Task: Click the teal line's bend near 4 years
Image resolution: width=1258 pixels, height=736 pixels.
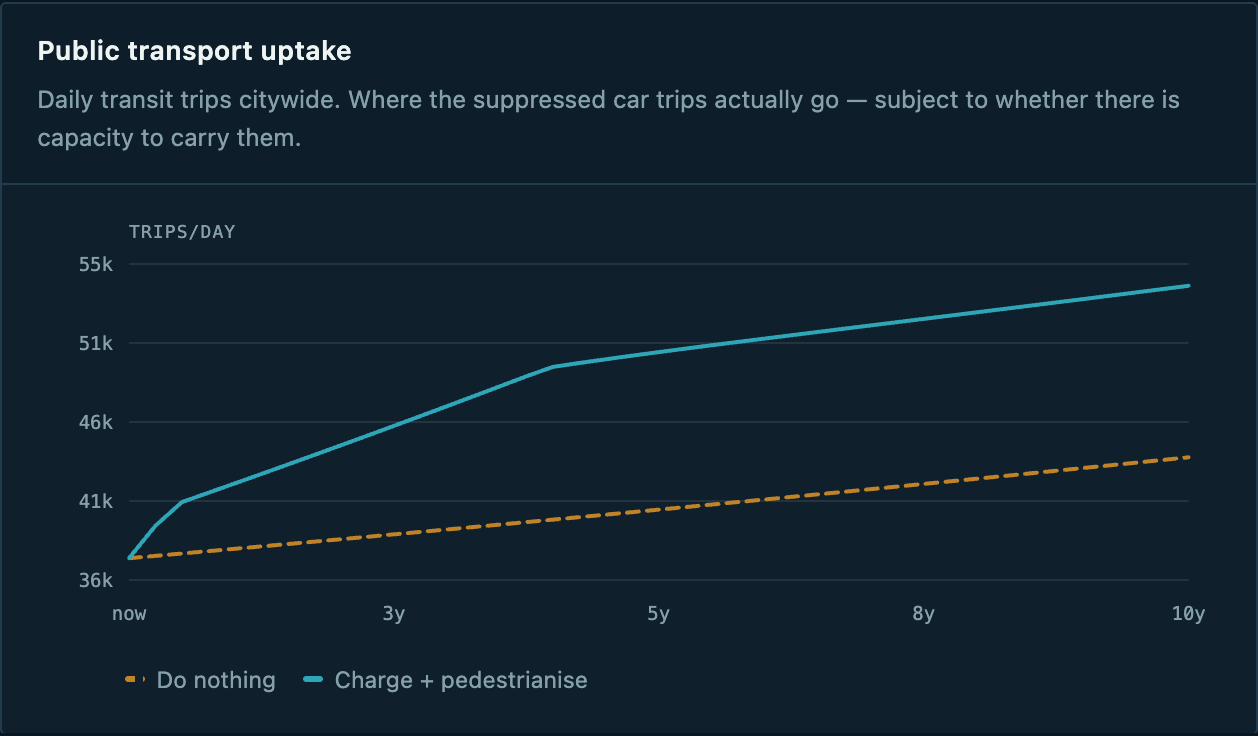Action: (x=553, y=367)
